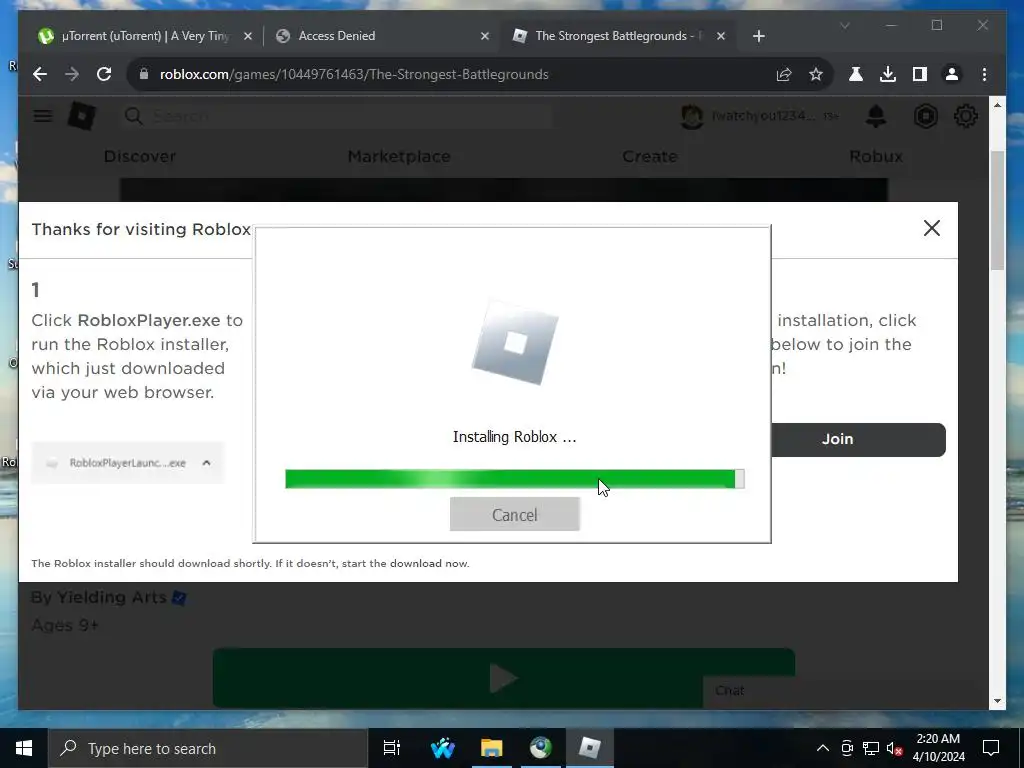Open File Explorer from the taskbar
Screen dimensions: 1024x768
click(x=492, y=748)
